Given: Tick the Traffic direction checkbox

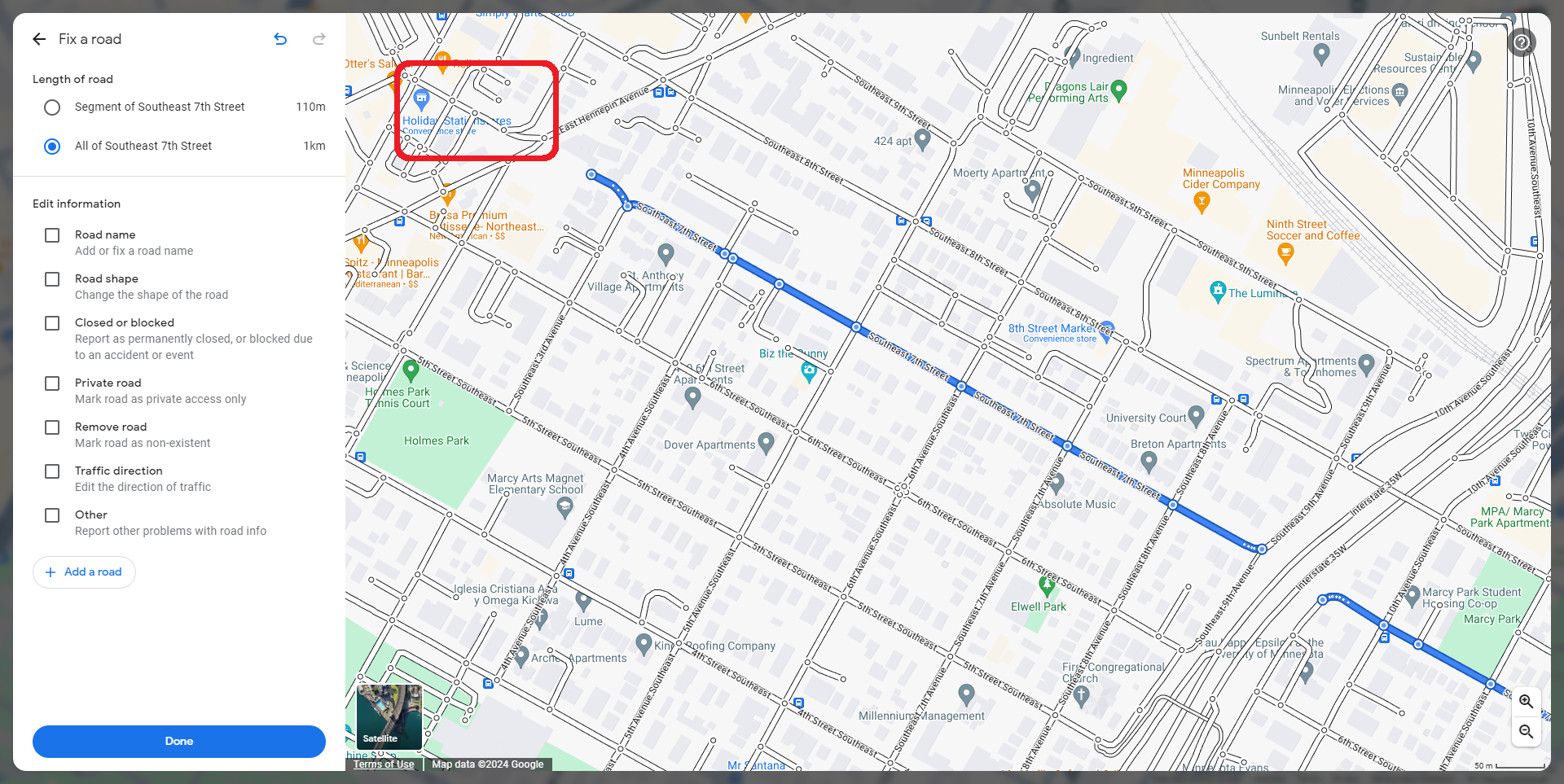Looking at the screenshot, I should [x=52, y=471].
